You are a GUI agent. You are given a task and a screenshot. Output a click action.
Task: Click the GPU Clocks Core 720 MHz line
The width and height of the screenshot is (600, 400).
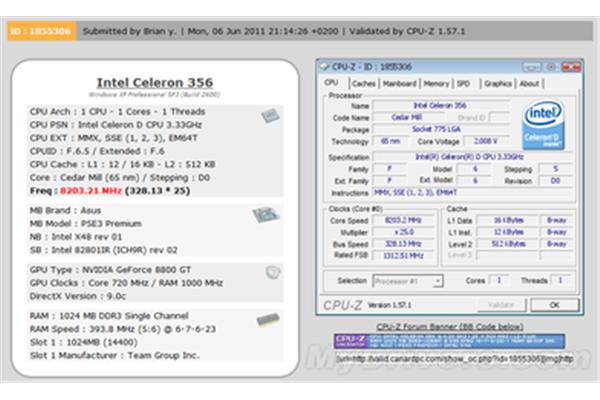pos(126,283)
